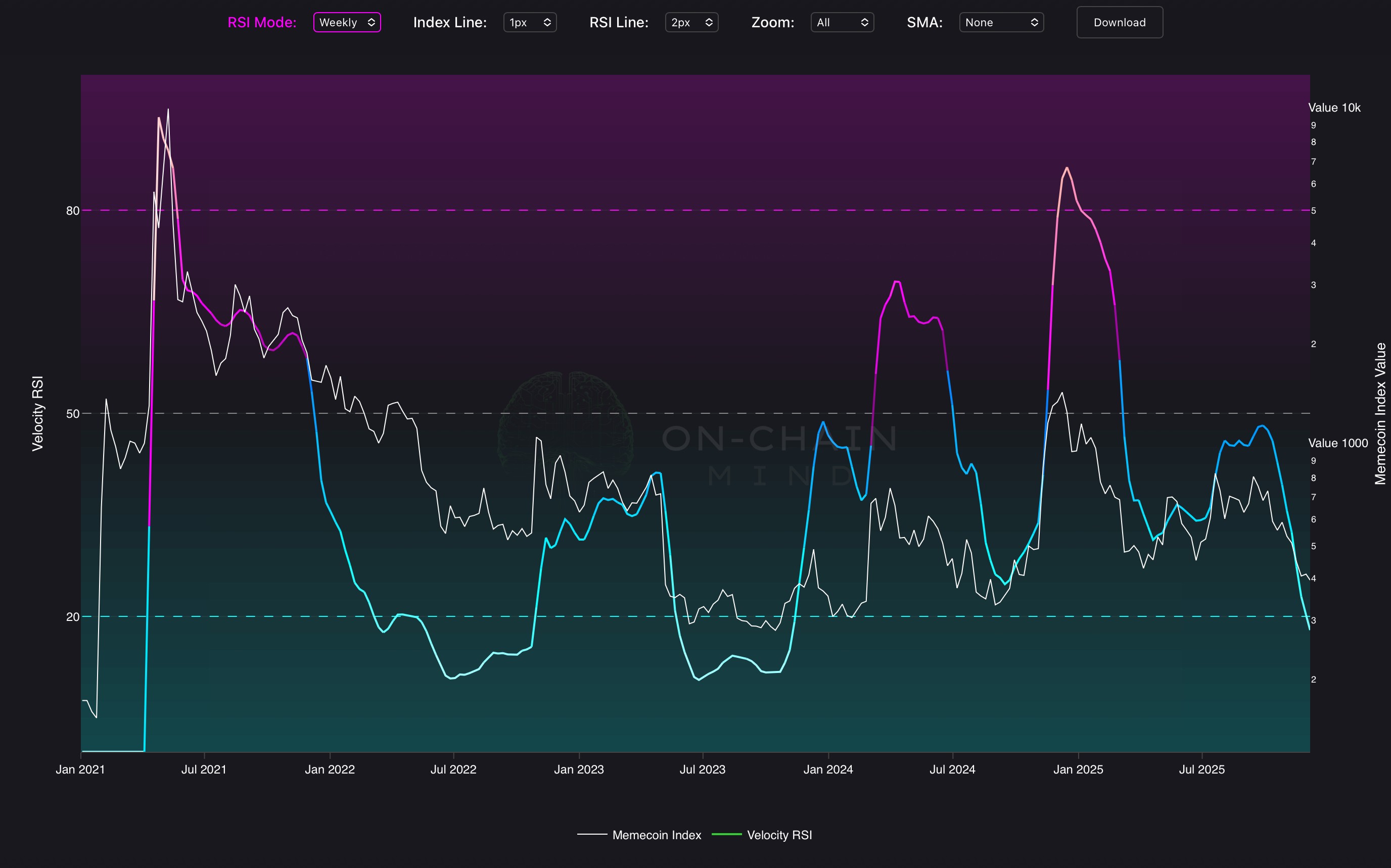Viewport: 1391px width, 868px height.
Task: Click the Index Line stepper arrows icon
Action: (x=547, y=22)
